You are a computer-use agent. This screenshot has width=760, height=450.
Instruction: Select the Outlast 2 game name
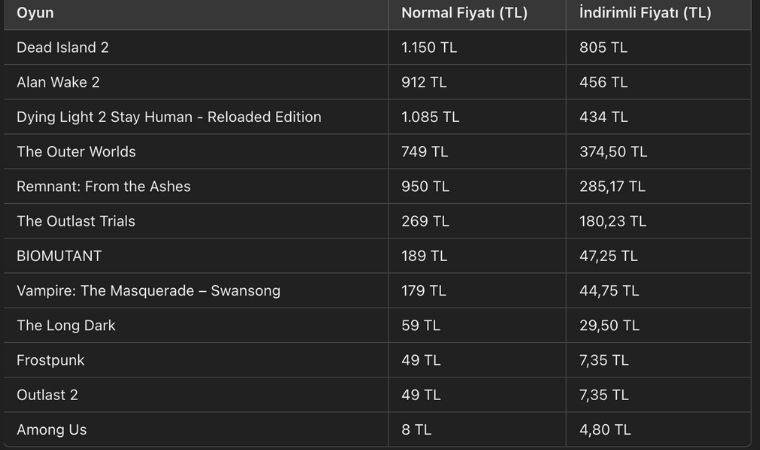tap(47, 395)
